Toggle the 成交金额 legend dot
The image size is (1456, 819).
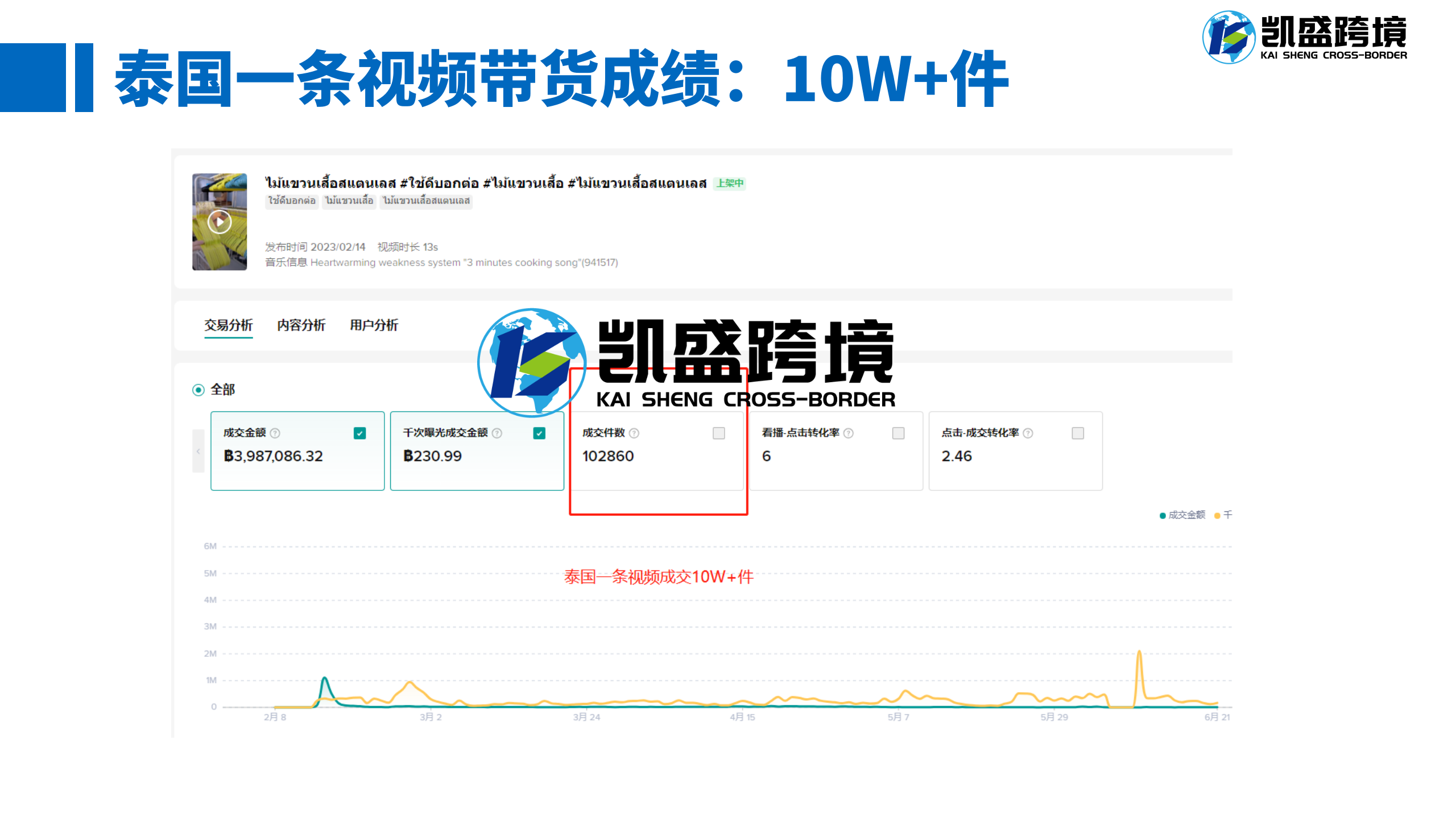[1163, 516]
